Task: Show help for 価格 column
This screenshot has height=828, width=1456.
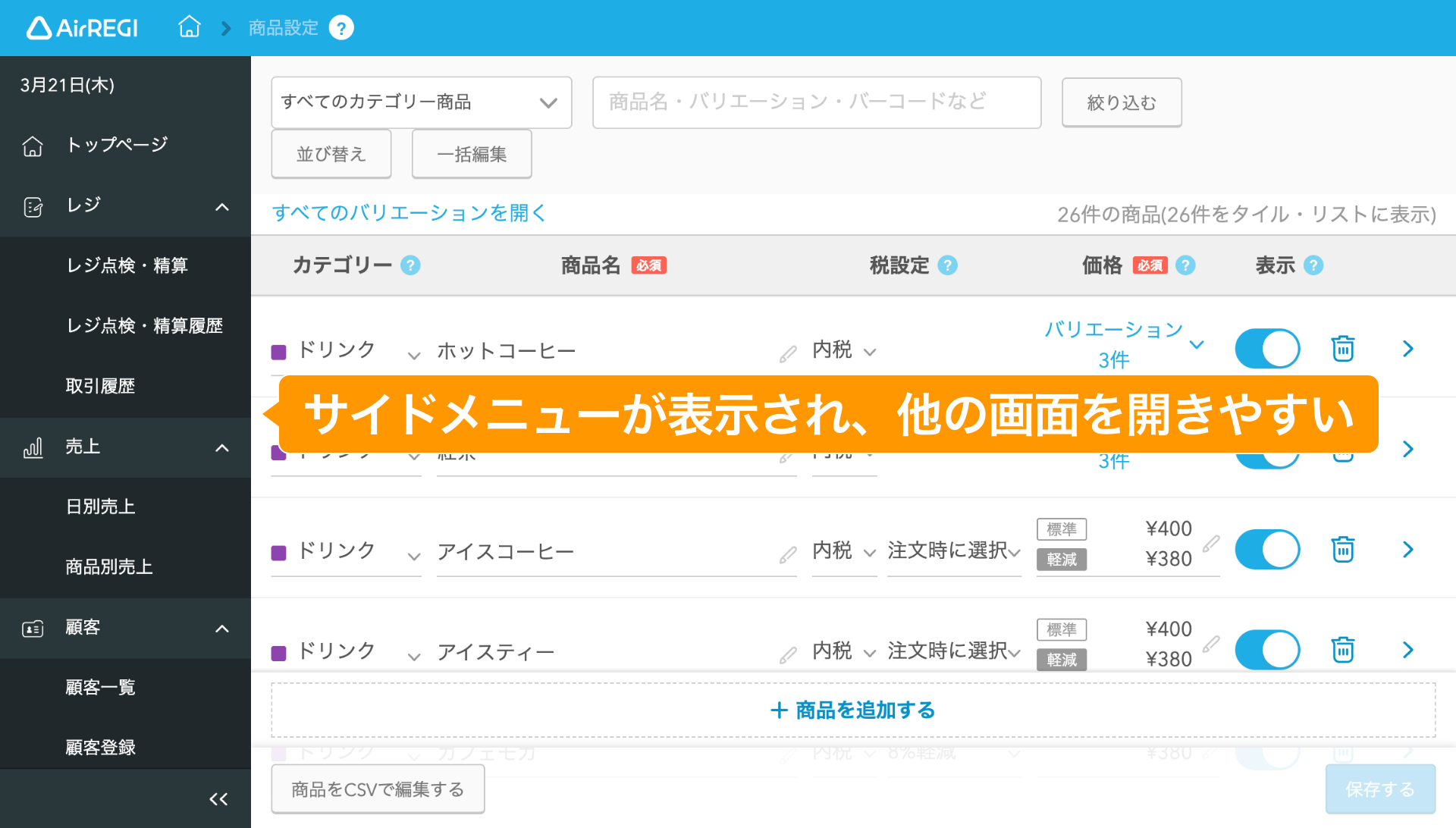Action: 1185,265
